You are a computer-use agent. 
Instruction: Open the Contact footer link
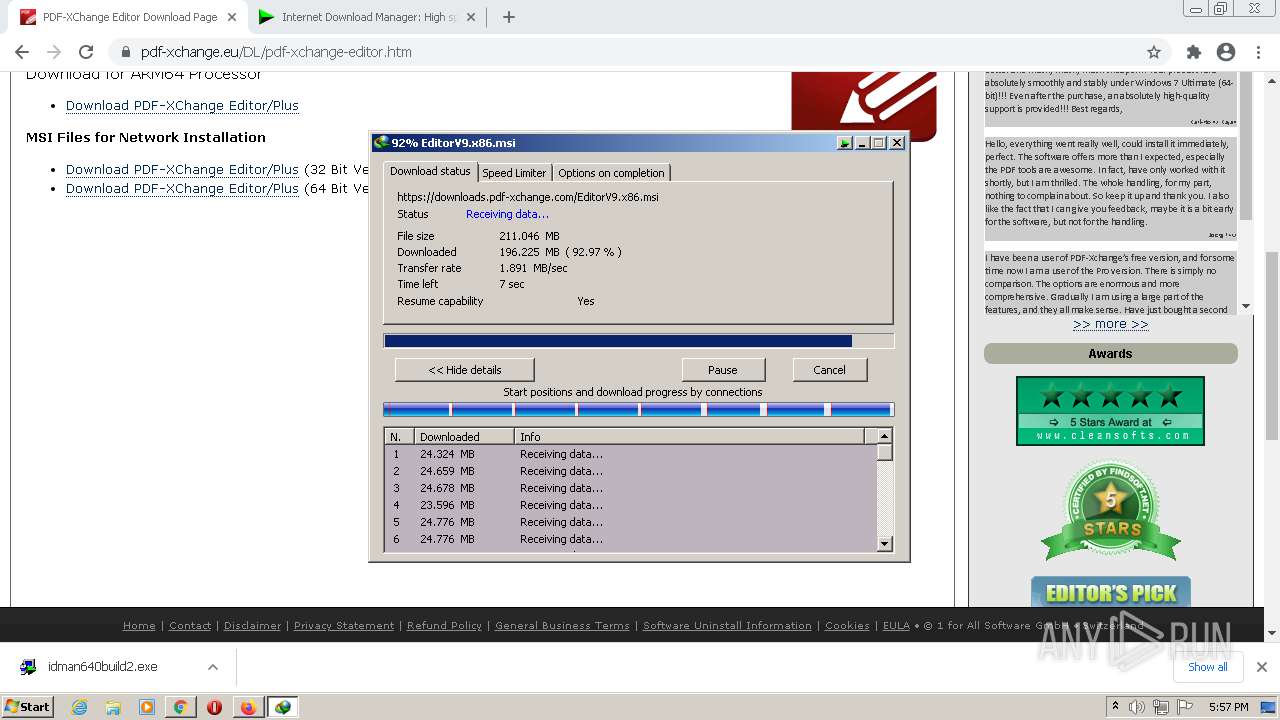tap(190, 625)
